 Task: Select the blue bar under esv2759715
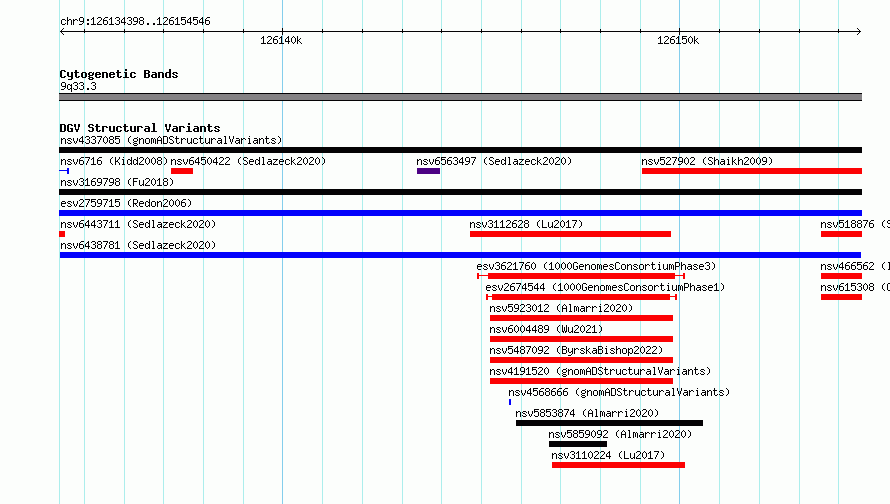click(460, 213)
